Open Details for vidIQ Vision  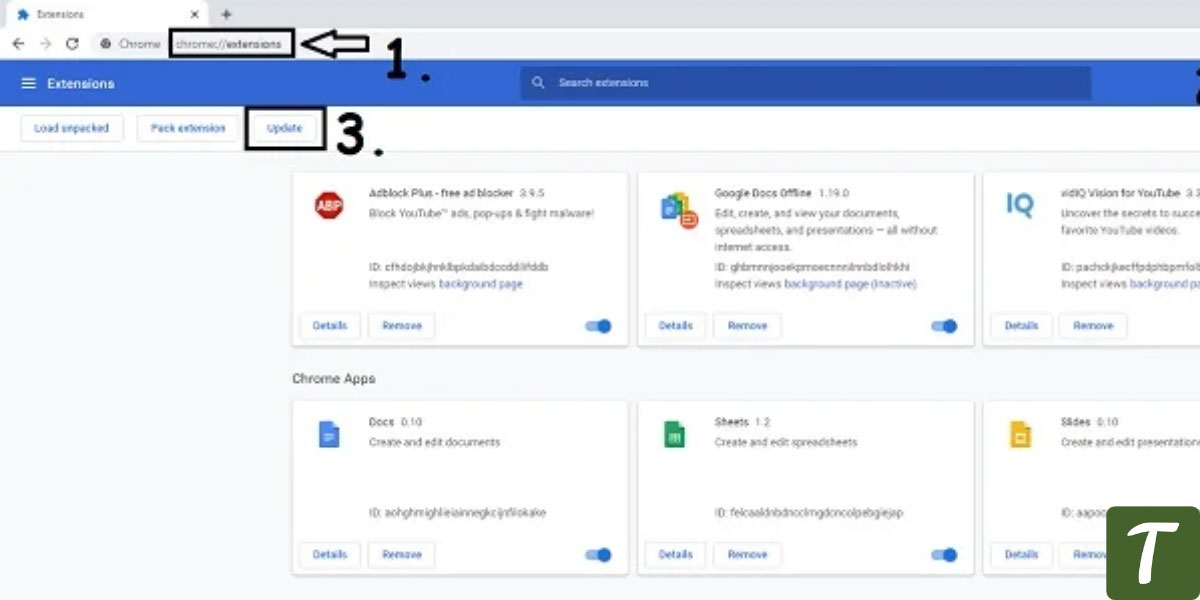click(1021, 326)
